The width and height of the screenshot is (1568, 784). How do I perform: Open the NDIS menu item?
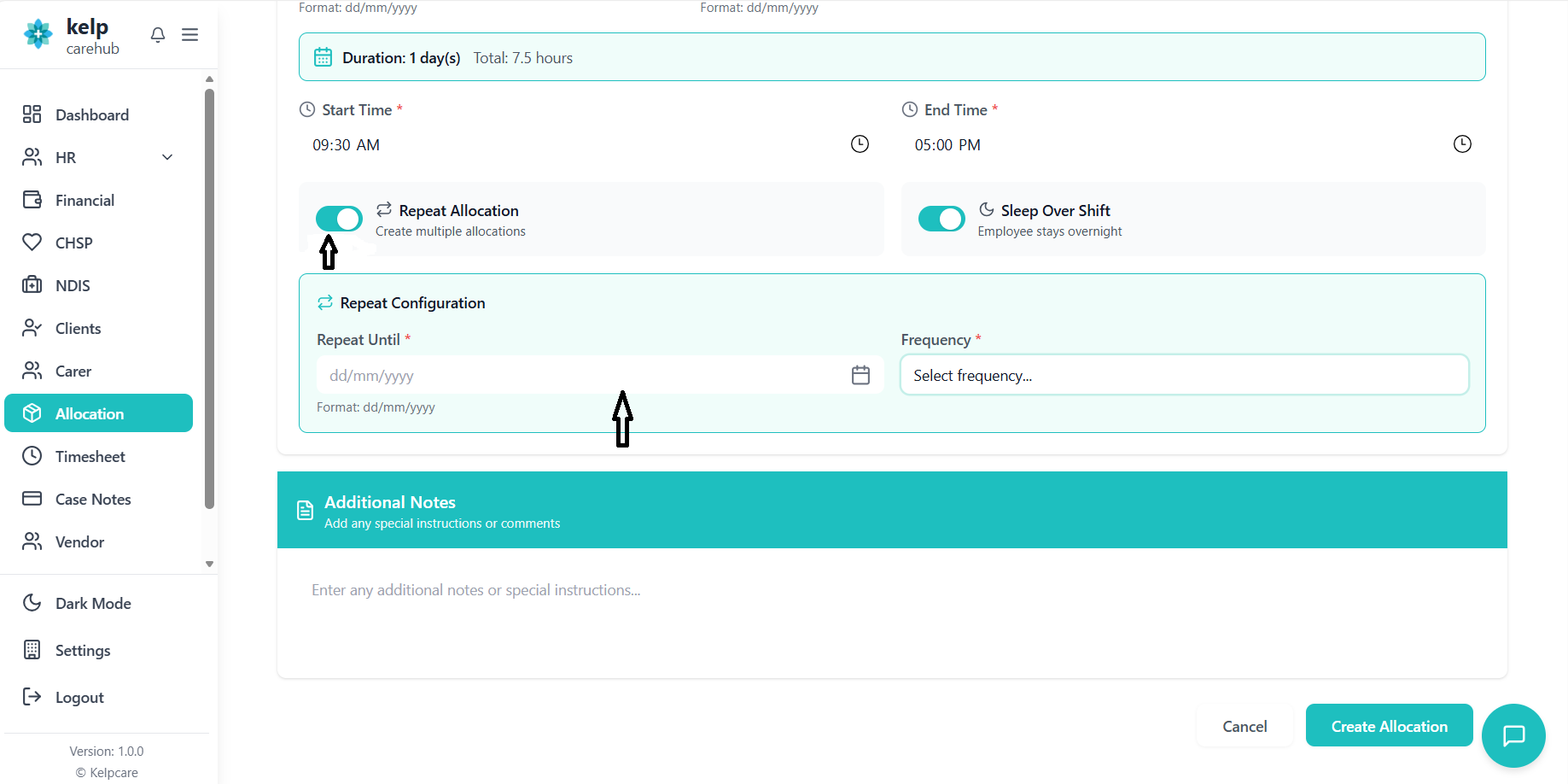73,286
